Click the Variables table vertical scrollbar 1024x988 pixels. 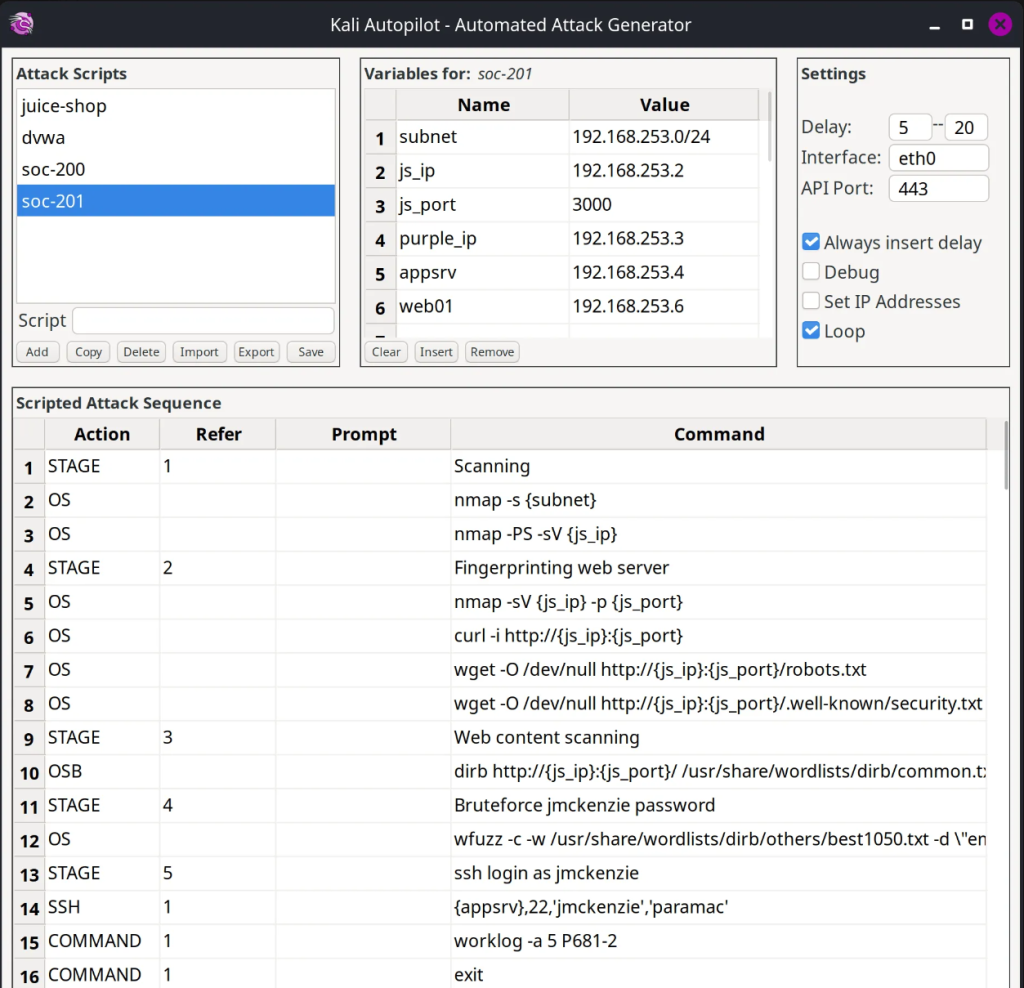tap(769, 127)
